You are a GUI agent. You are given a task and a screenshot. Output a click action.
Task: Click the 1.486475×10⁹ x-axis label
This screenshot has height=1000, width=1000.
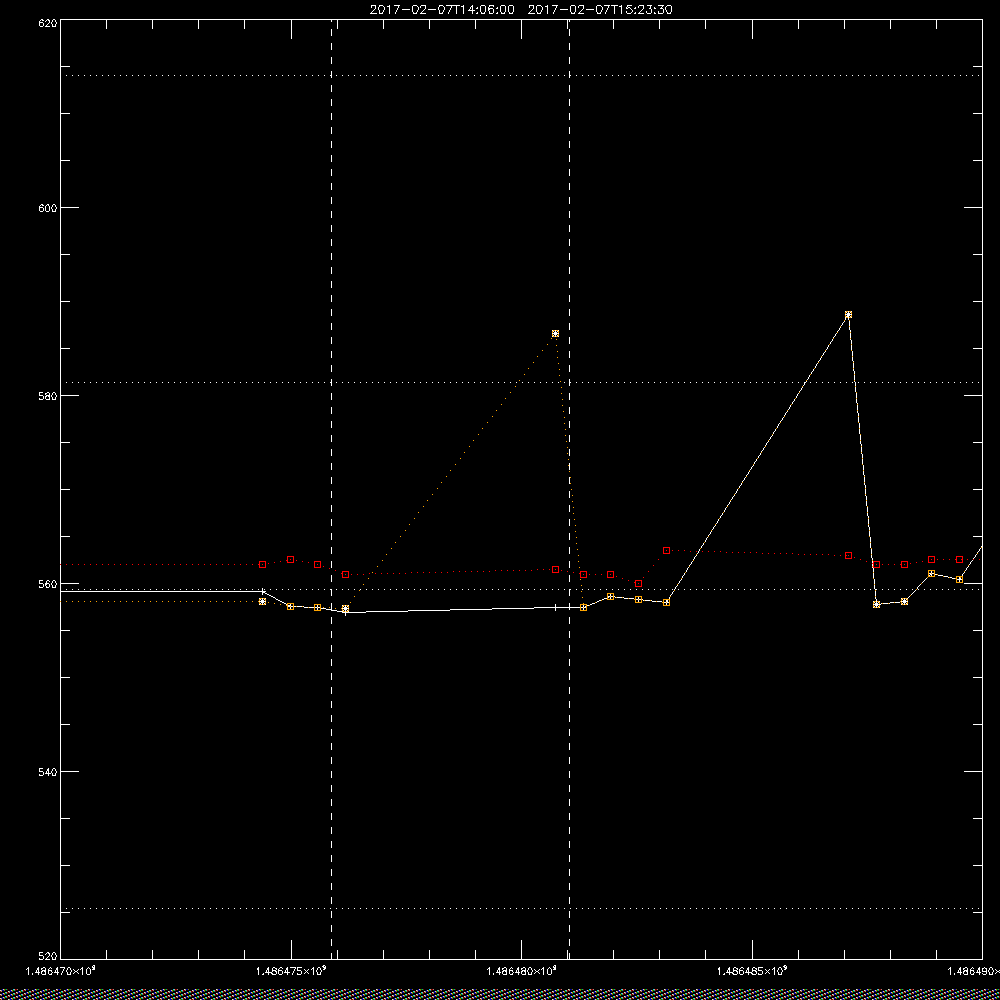click(291, 971)
